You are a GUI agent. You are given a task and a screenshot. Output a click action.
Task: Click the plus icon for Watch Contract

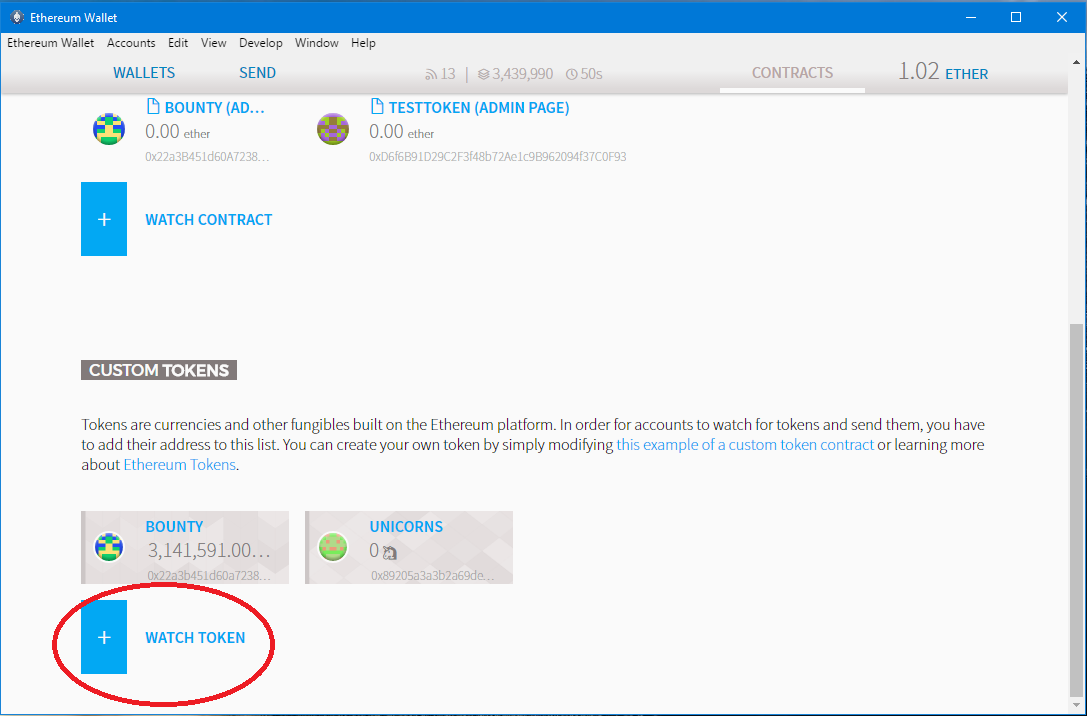point(104,219)
